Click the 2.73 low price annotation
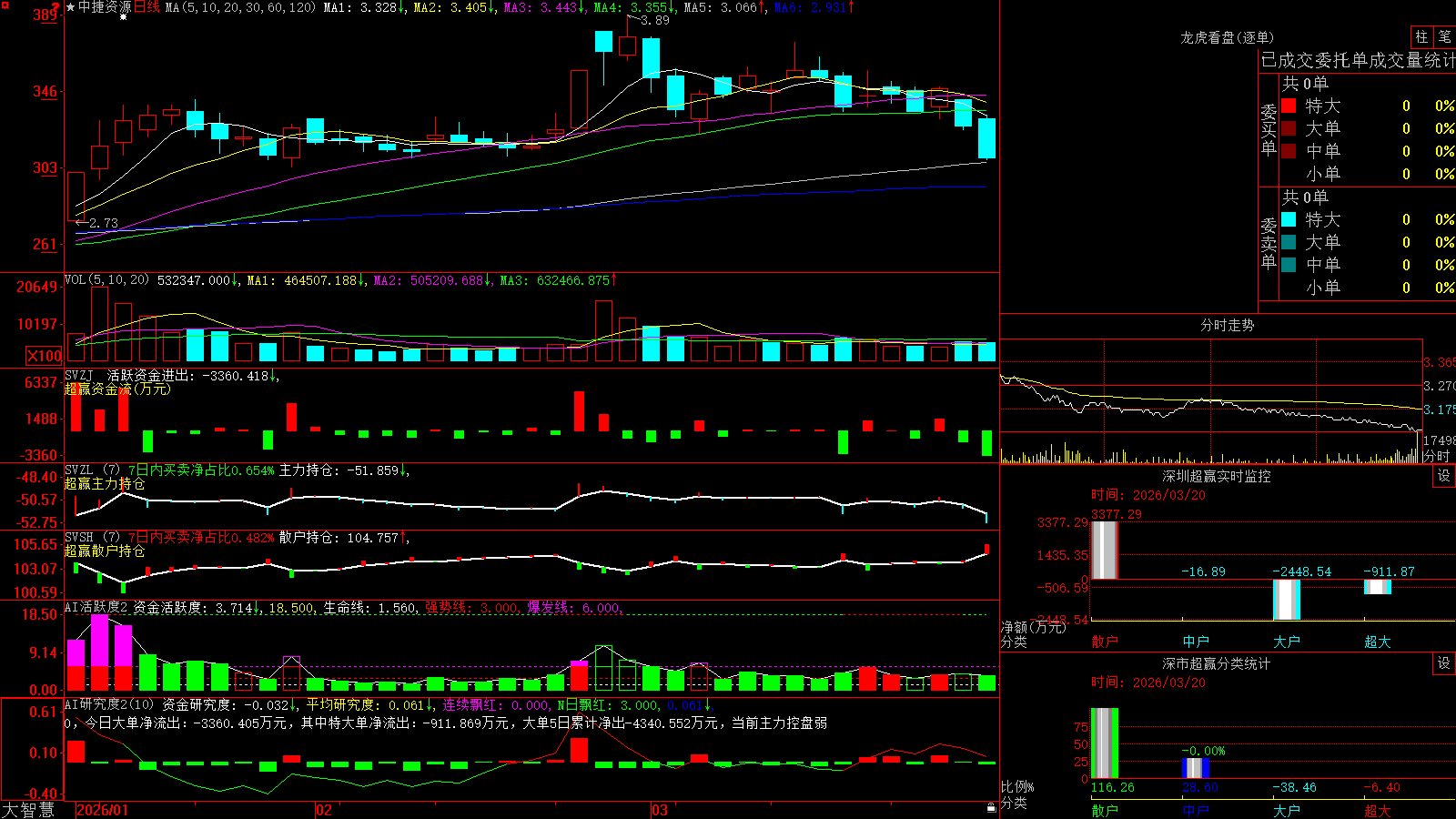 (103, 222)
